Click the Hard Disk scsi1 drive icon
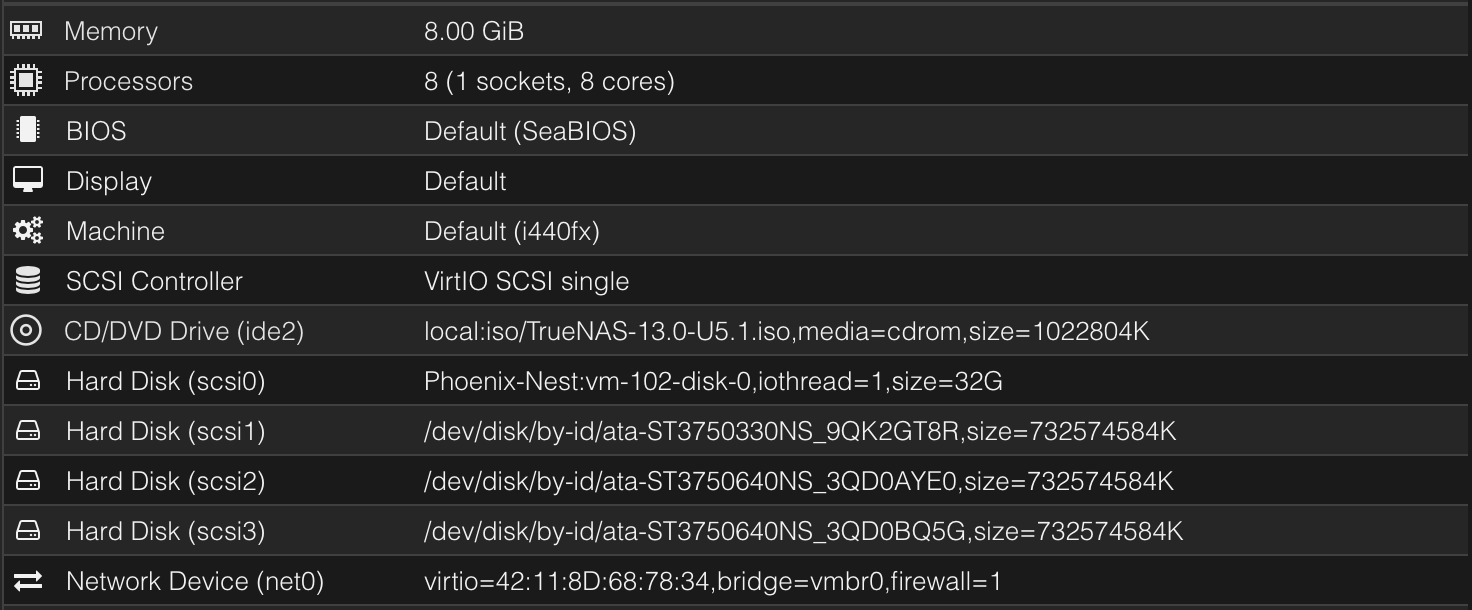 (26, 430)
